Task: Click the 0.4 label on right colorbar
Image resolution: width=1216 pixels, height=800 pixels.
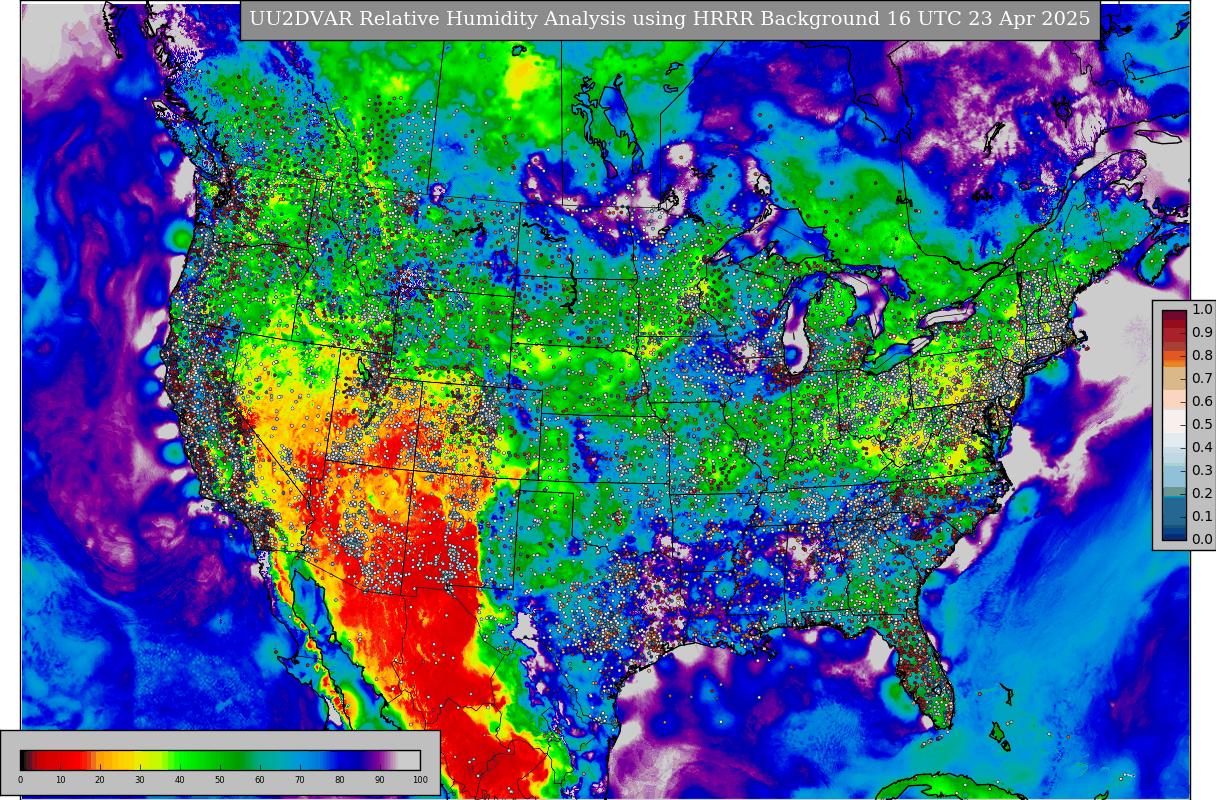Action: (1202, 448)
